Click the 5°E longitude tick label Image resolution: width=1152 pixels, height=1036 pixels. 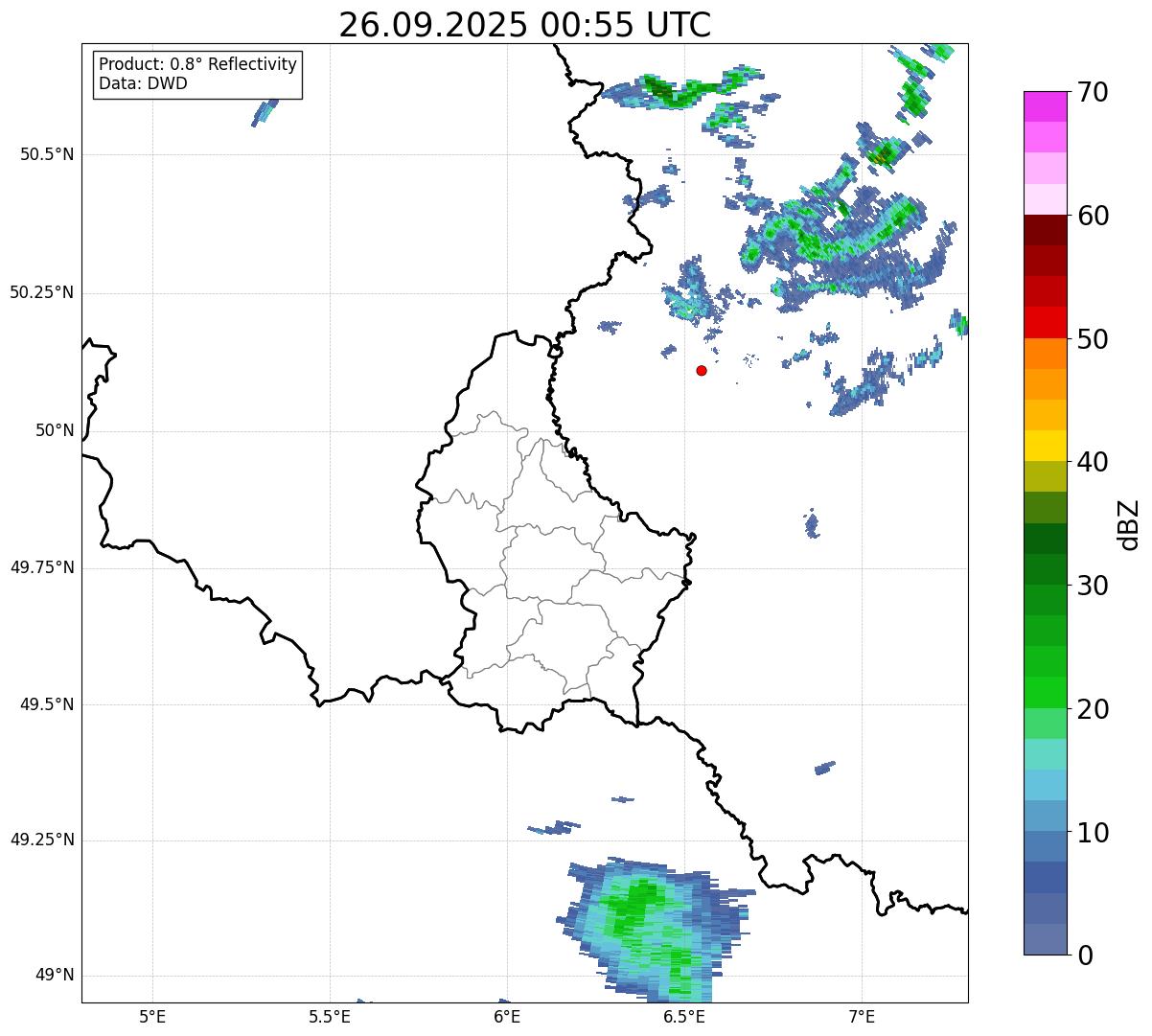coord(152,1016)
